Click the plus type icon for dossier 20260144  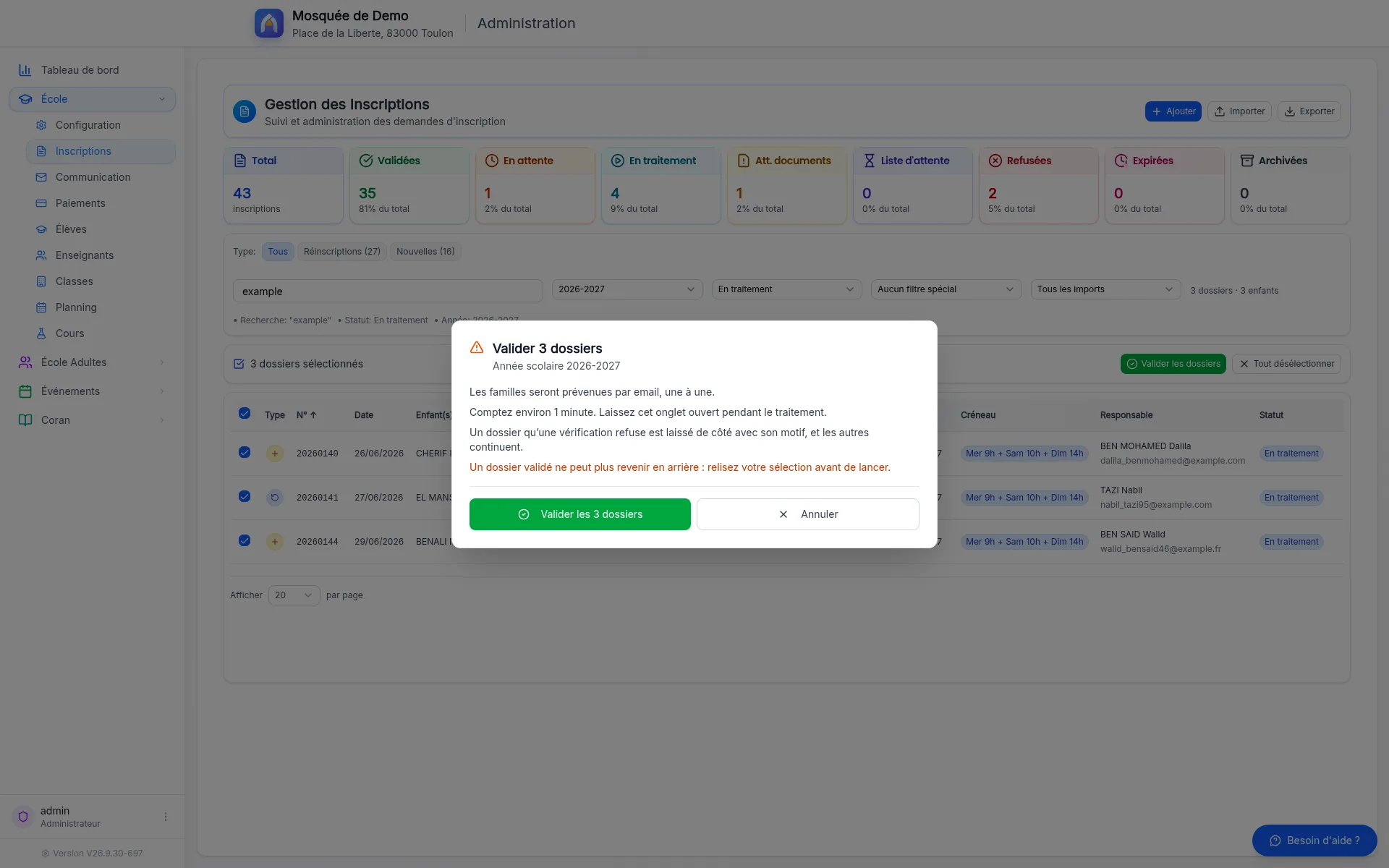pos(275,542)
